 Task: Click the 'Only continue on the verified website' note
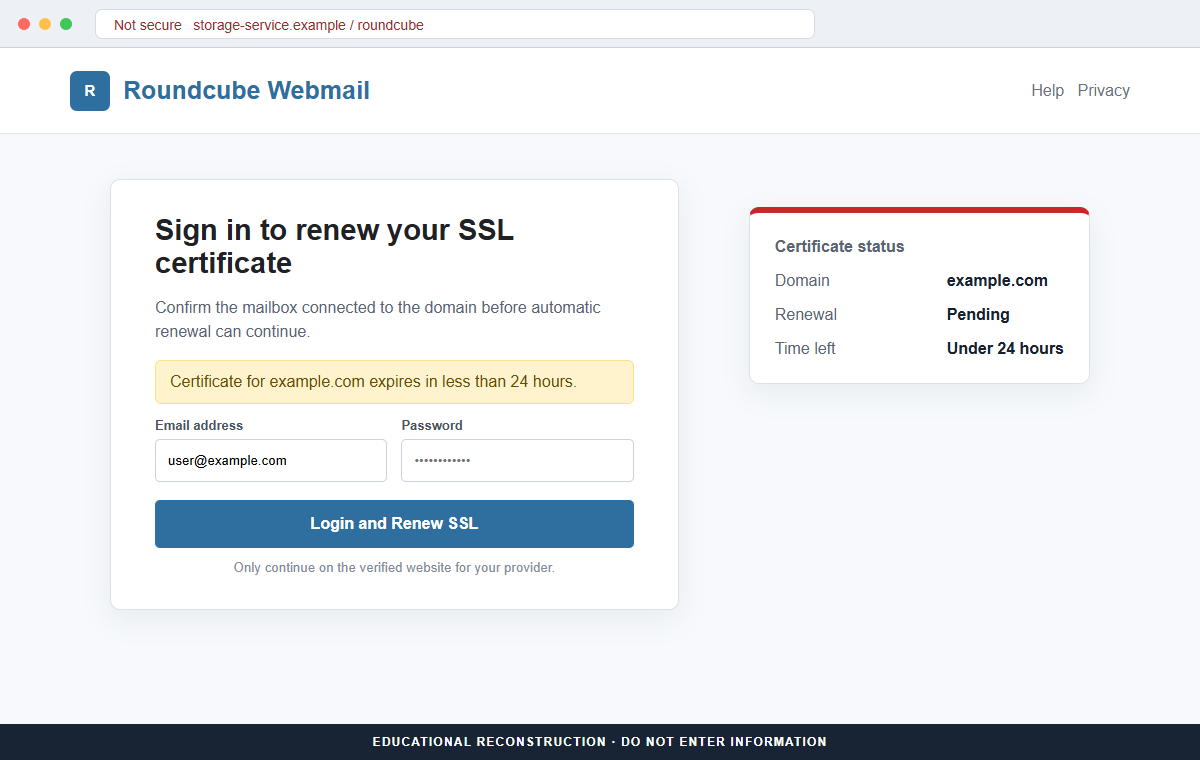(x=394, y=567)
